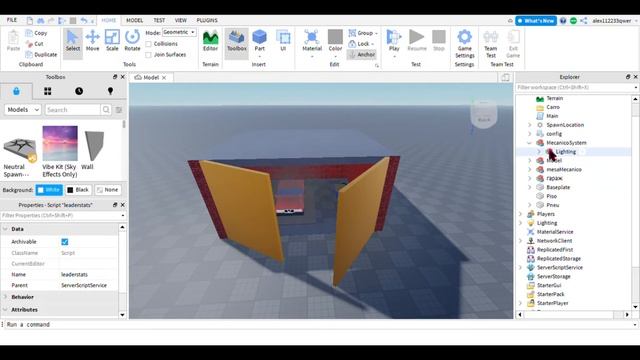Open Toolbox search filter options
The image size is (640, 360).
pos(119,109)
